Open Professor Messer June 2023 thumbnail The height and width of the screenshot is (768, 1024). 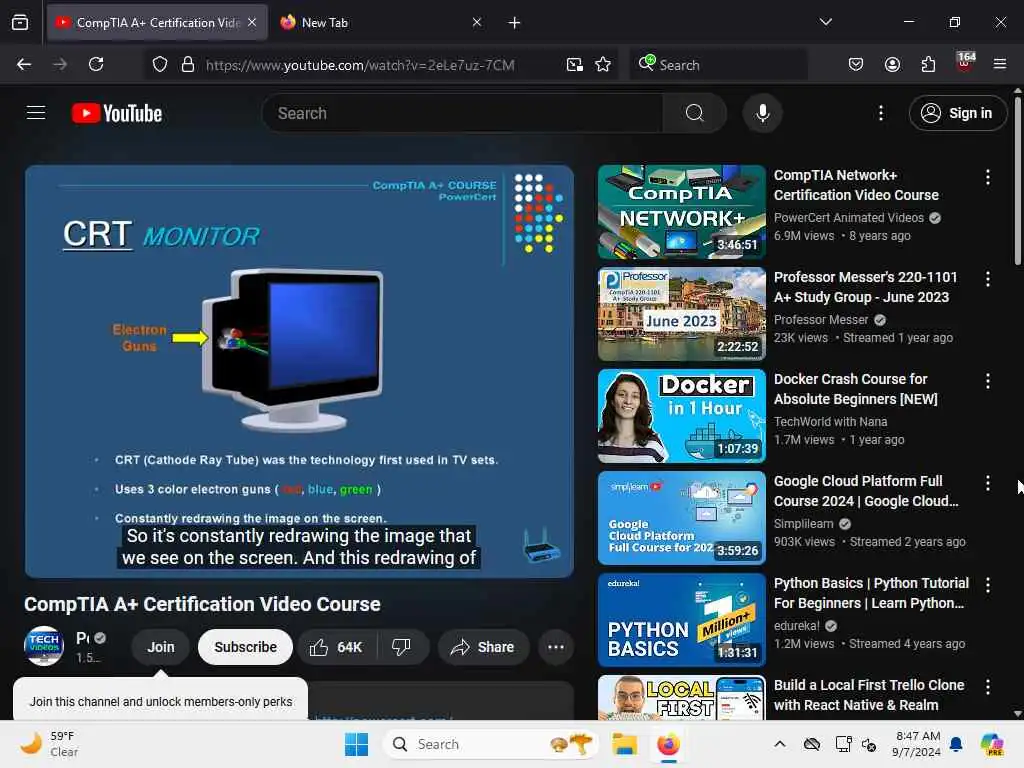tap(682, 314)
